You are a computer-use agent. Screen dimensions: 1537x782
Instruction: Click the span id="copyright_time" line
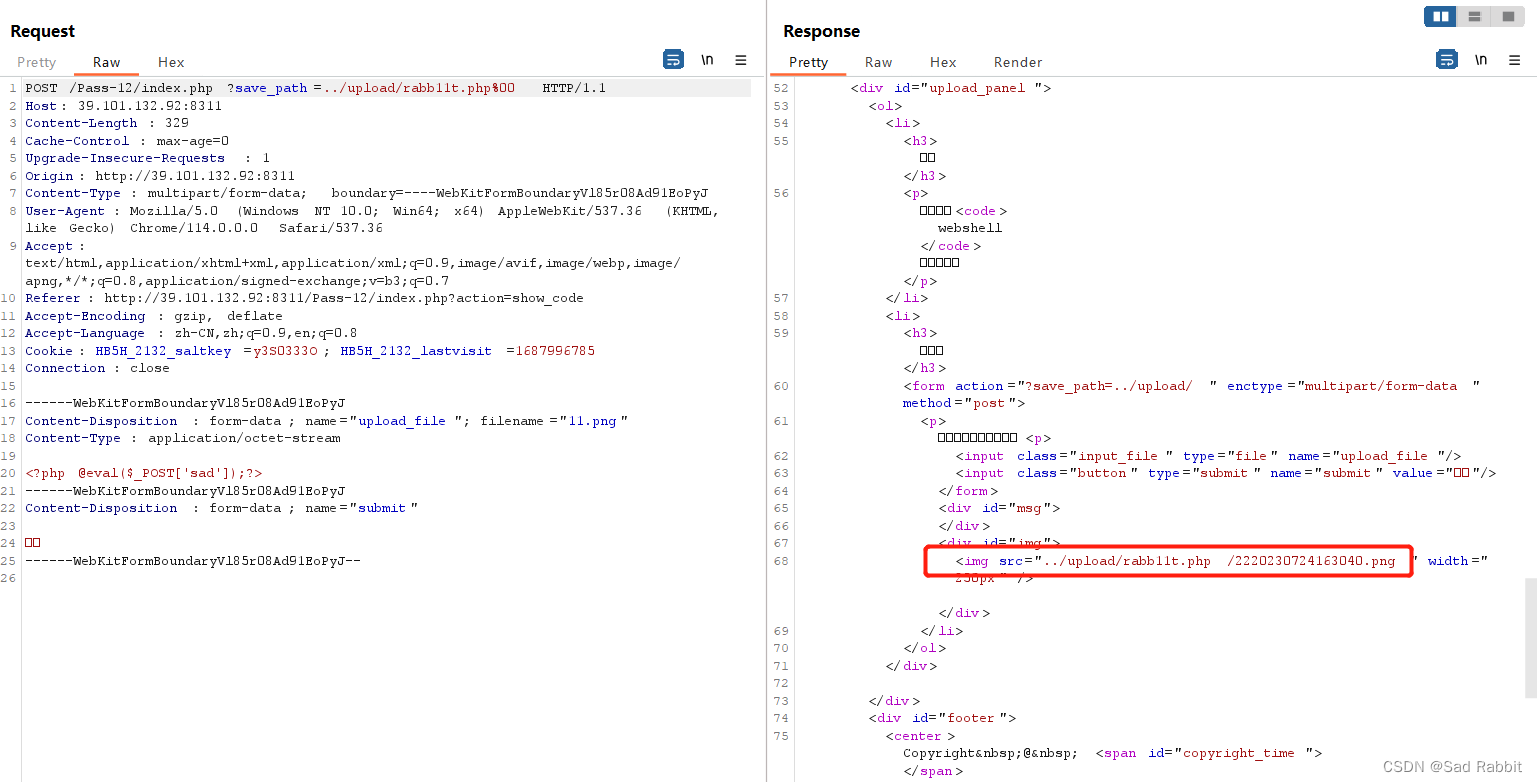(1209, 753)
